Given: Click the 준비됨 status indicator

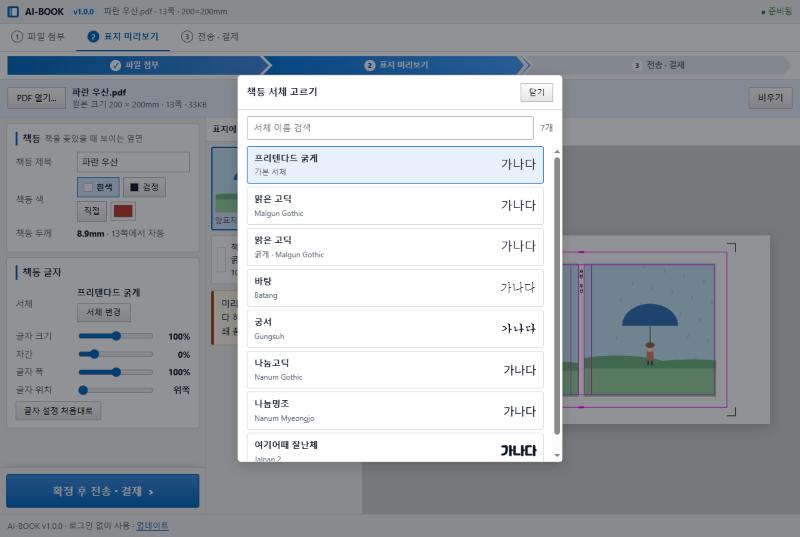Looking at the screenshot, I should click(777, 11).
